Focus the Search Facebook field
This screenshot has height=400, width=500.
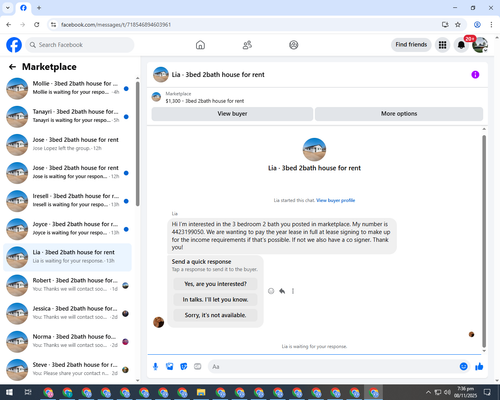point(80,45)
